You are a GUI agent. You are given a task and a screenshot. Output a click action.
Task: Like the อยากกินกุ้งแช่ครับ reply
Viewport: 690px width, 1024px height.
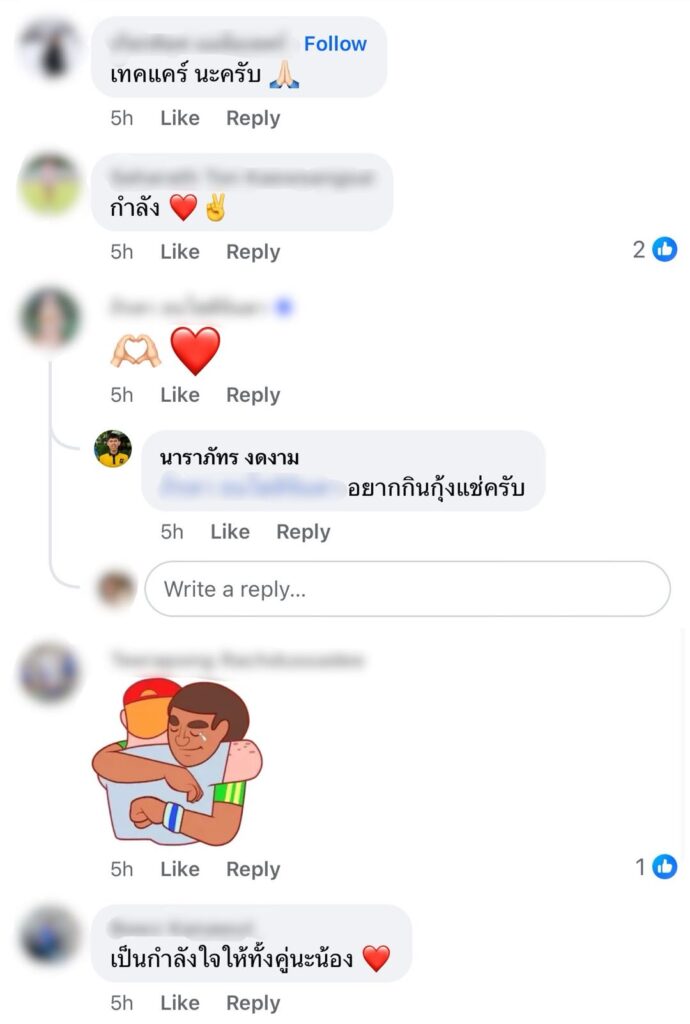click(x=230, y=532)
